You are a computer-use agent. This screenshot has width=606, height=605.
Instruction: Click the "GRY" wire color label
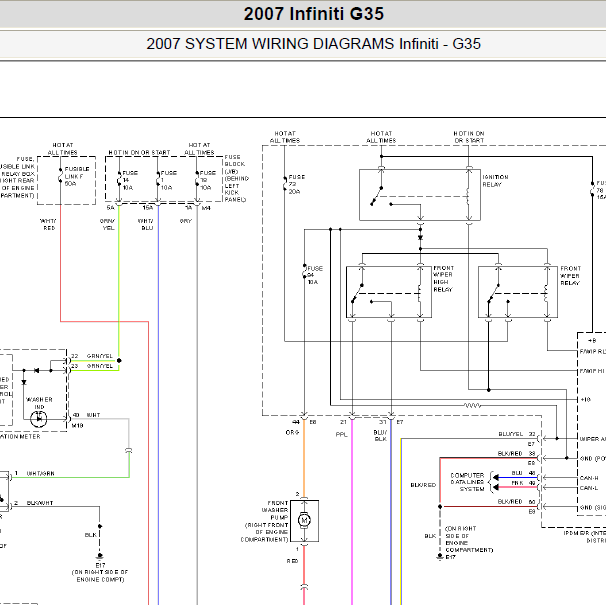click(186, 221)
